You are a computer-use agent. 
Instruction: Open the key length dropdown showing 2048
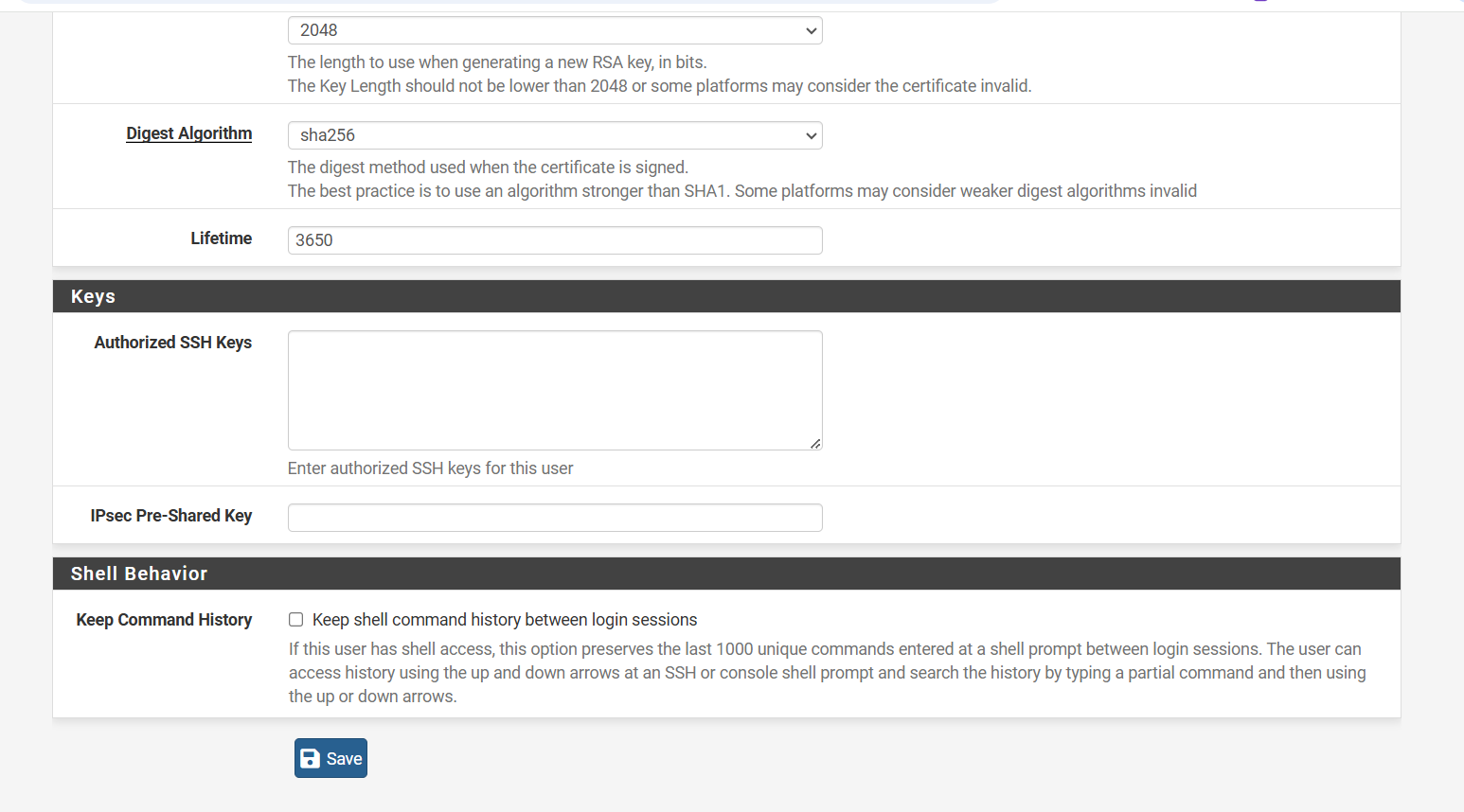[x=554, y=30]
